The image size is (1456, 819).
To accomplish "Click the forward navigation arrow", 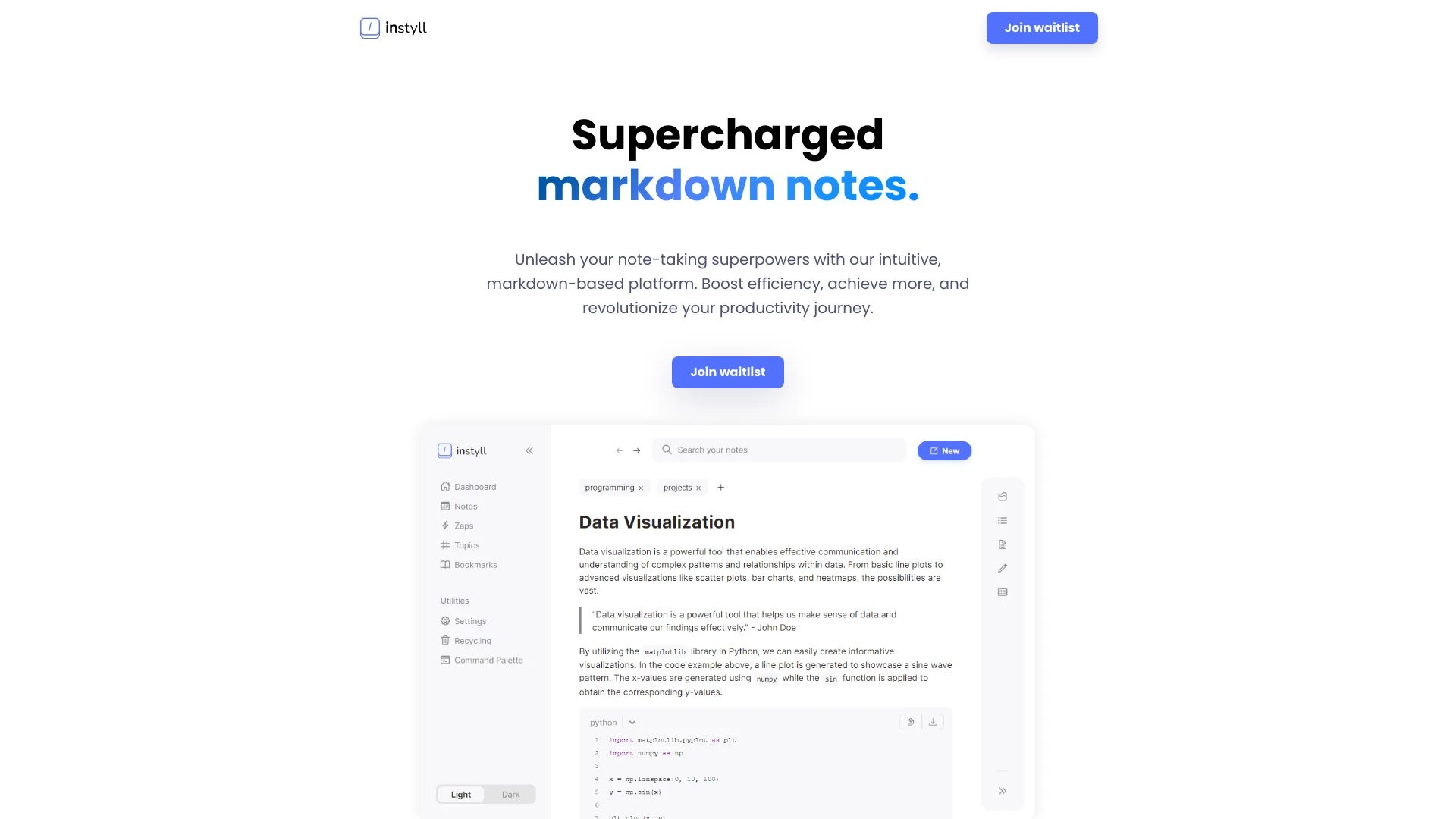I will point(637,450).
